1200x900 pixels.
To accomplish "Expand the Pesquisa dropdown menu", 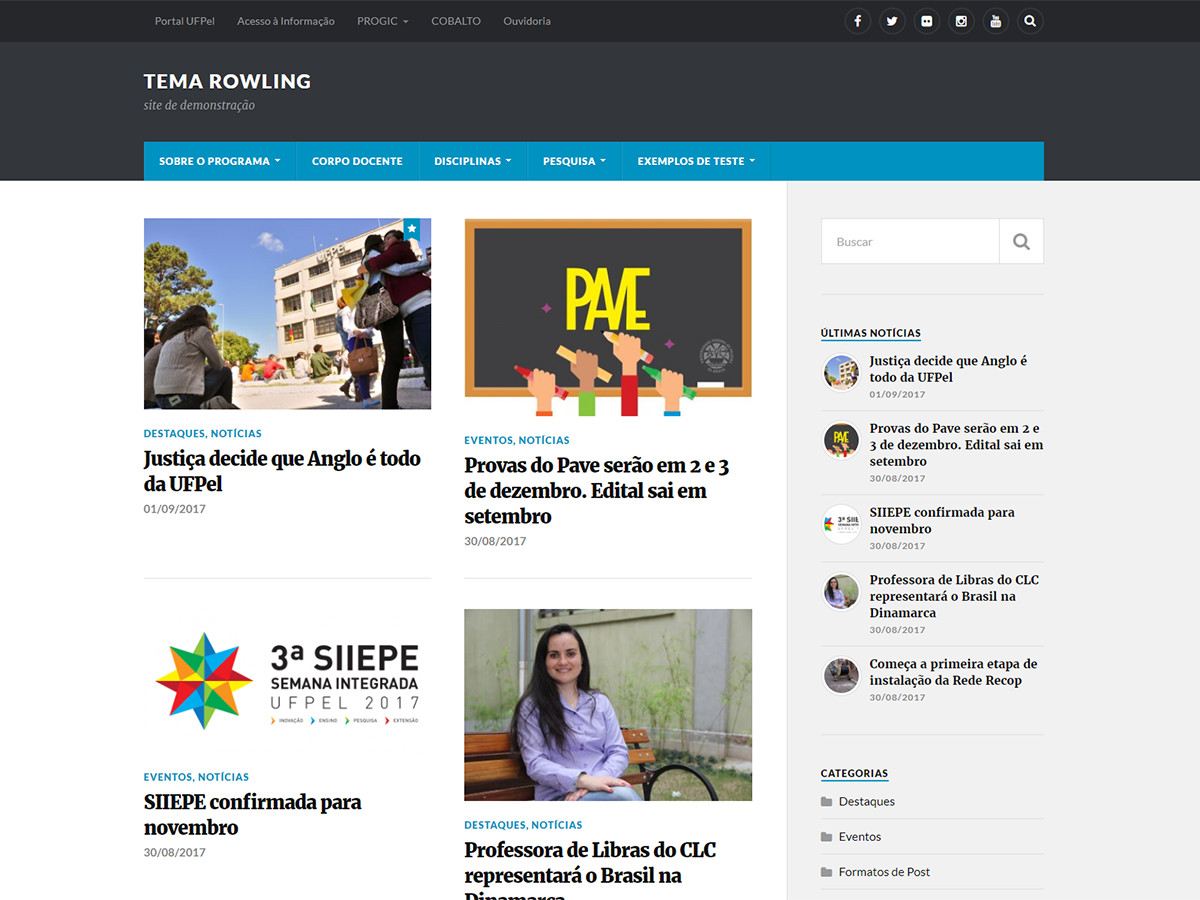I will click(574, 161).
